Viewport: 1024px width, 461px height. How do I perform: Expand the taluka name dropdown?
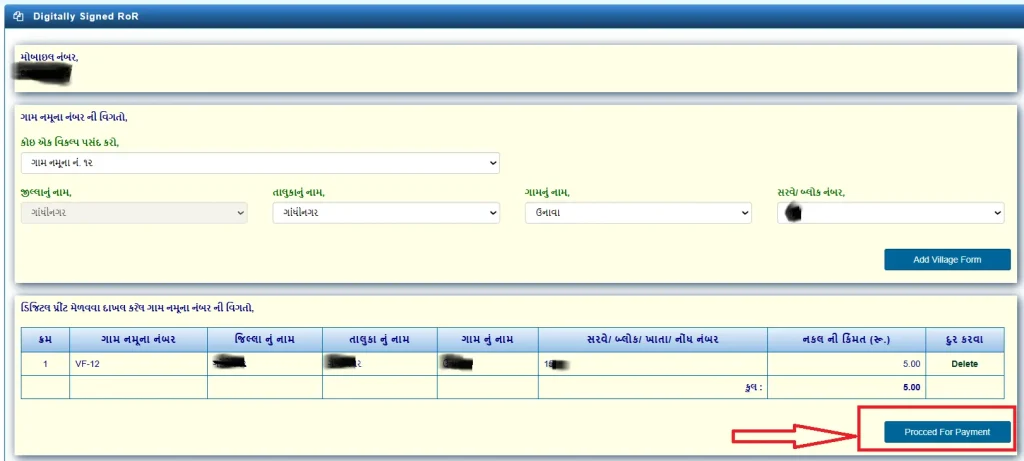click(386, 213)
